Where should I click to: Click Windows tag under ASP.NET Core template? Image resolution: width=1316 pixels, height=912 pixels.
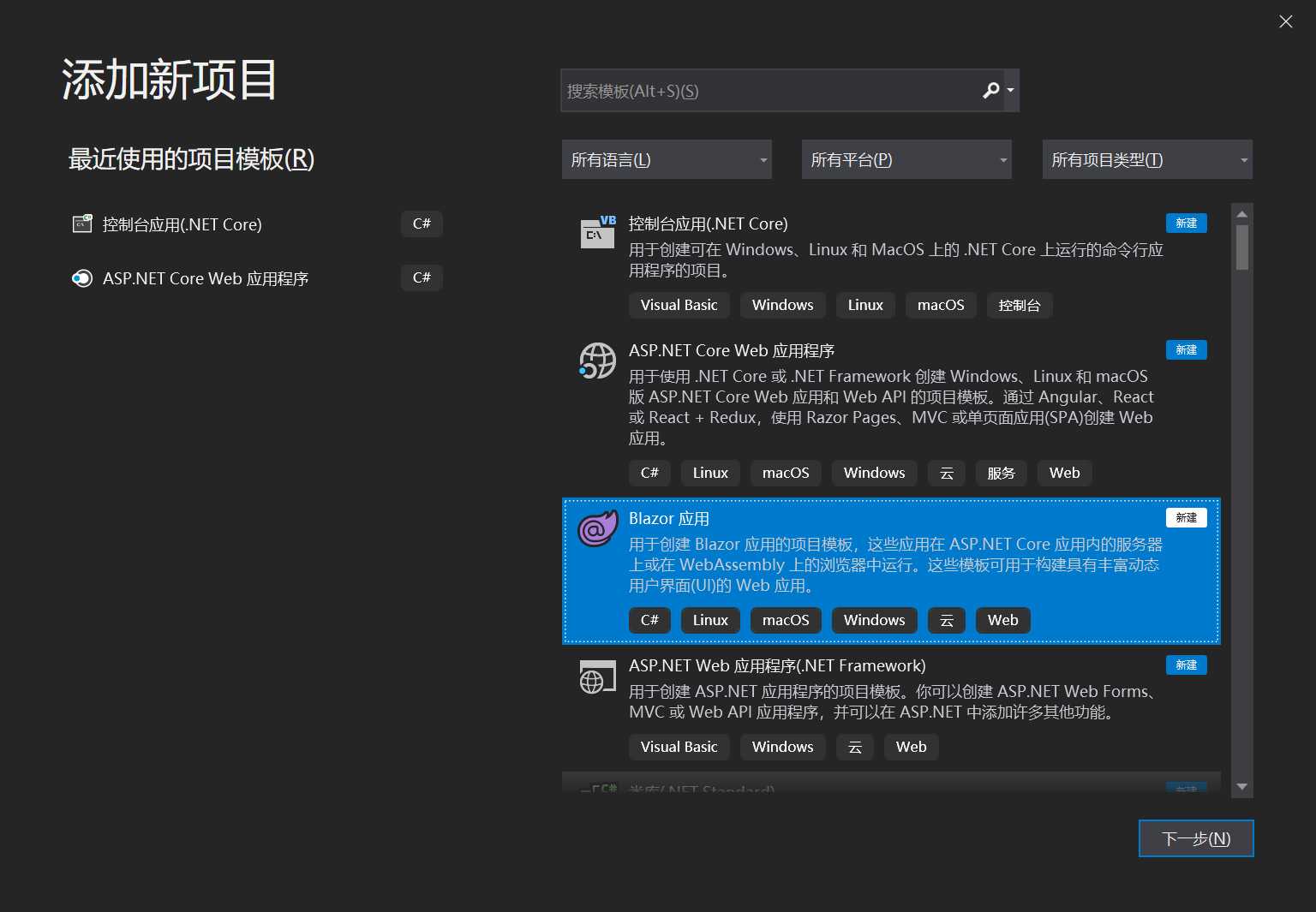(x=874, y=473)
